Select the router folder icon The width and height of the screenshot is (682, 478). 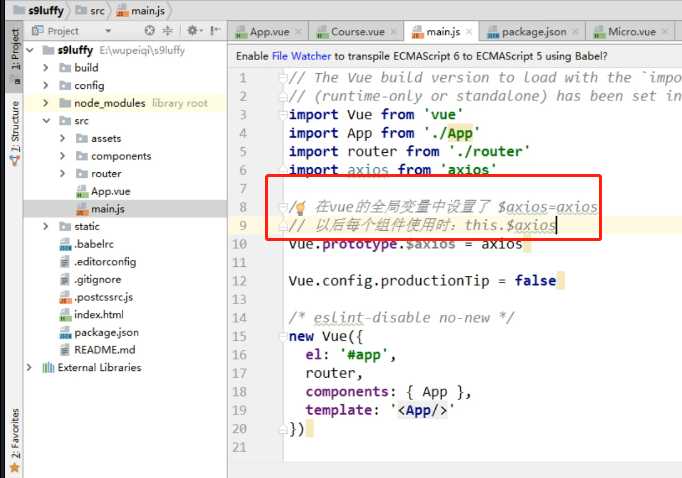click(82, 174)
